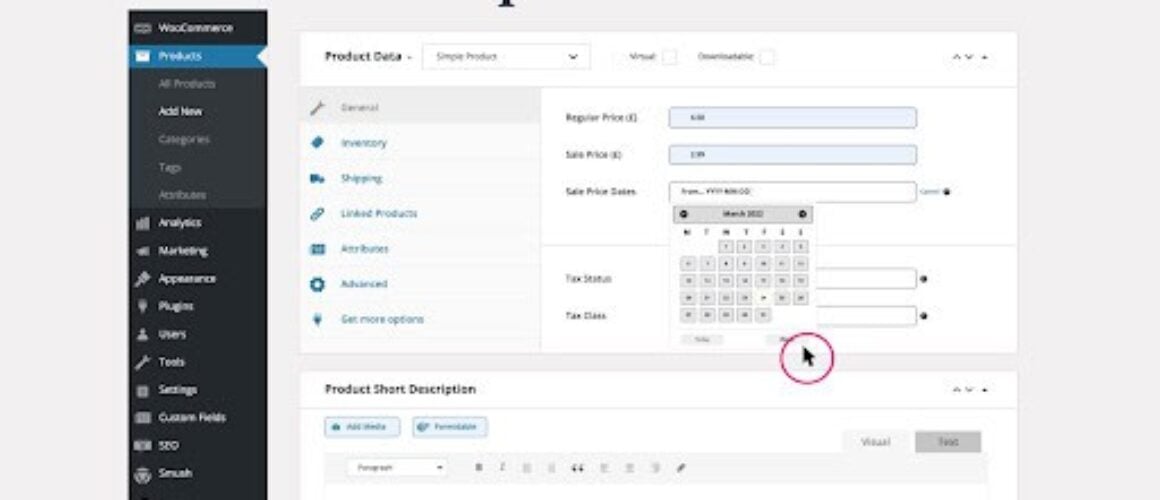Viewport: 1160px width, 500px height.
Task: Click the bold formatting icon
Action: point(479,467)
